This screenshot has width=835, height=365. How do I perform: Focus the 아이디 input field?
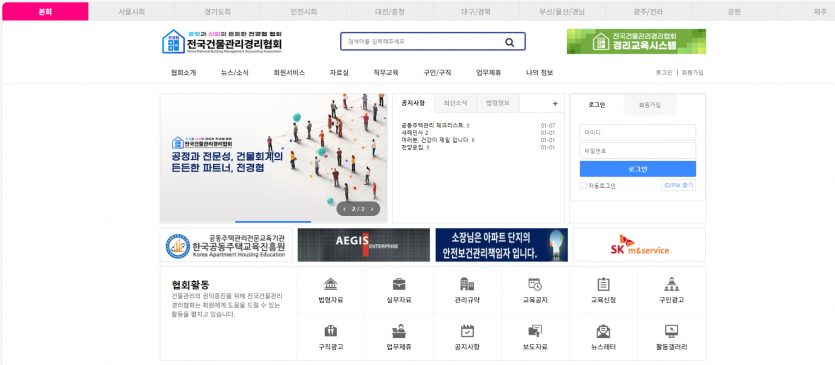point(637,132)
